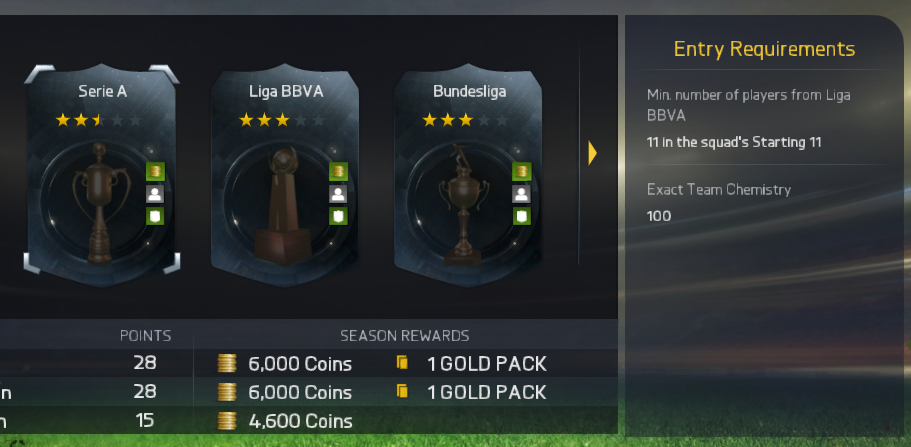
Task: Select the Bundesliga tournament card
Action: pos(468,175)
